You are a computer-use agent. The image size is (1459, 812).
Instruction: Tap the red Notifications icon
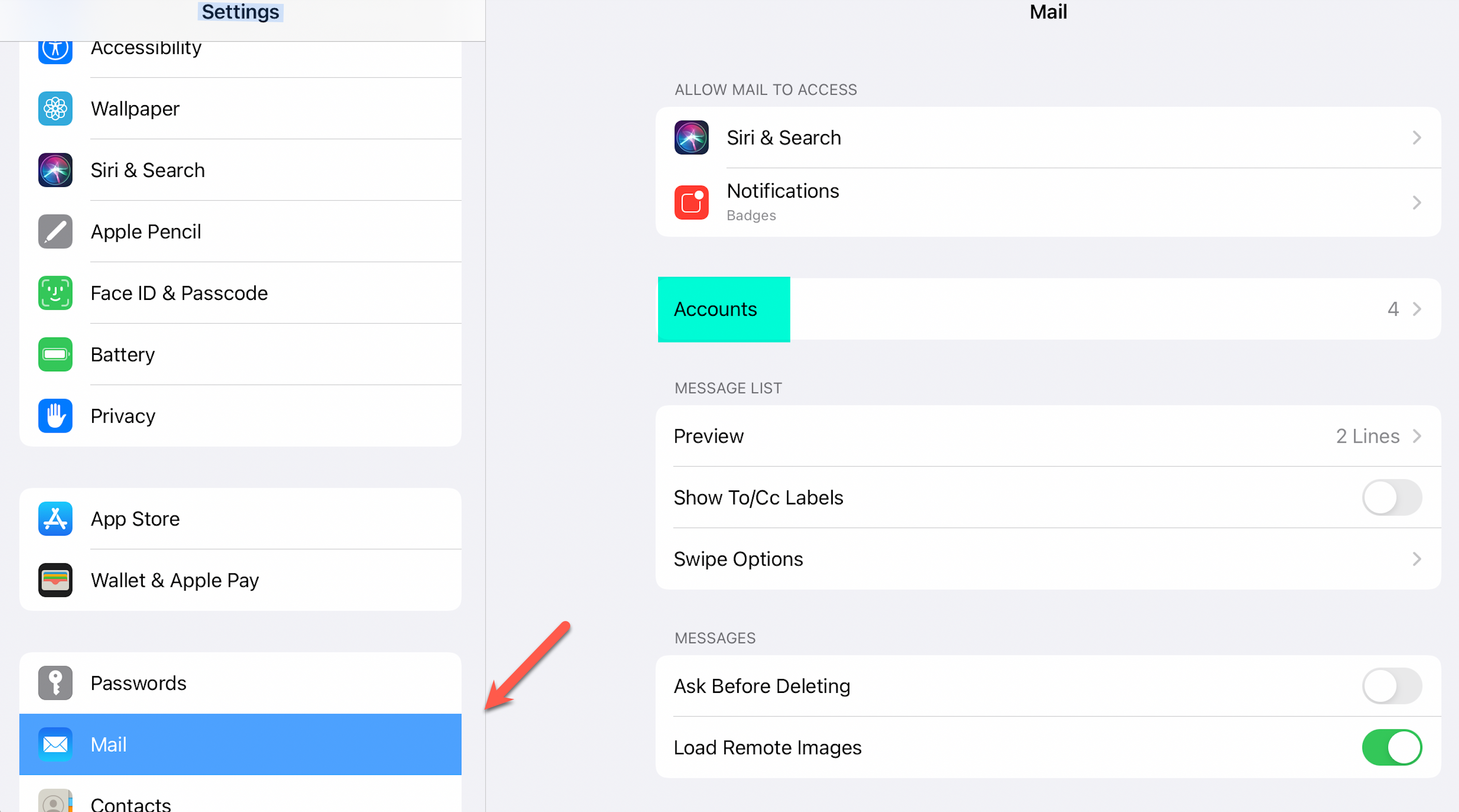pos(691,203)
